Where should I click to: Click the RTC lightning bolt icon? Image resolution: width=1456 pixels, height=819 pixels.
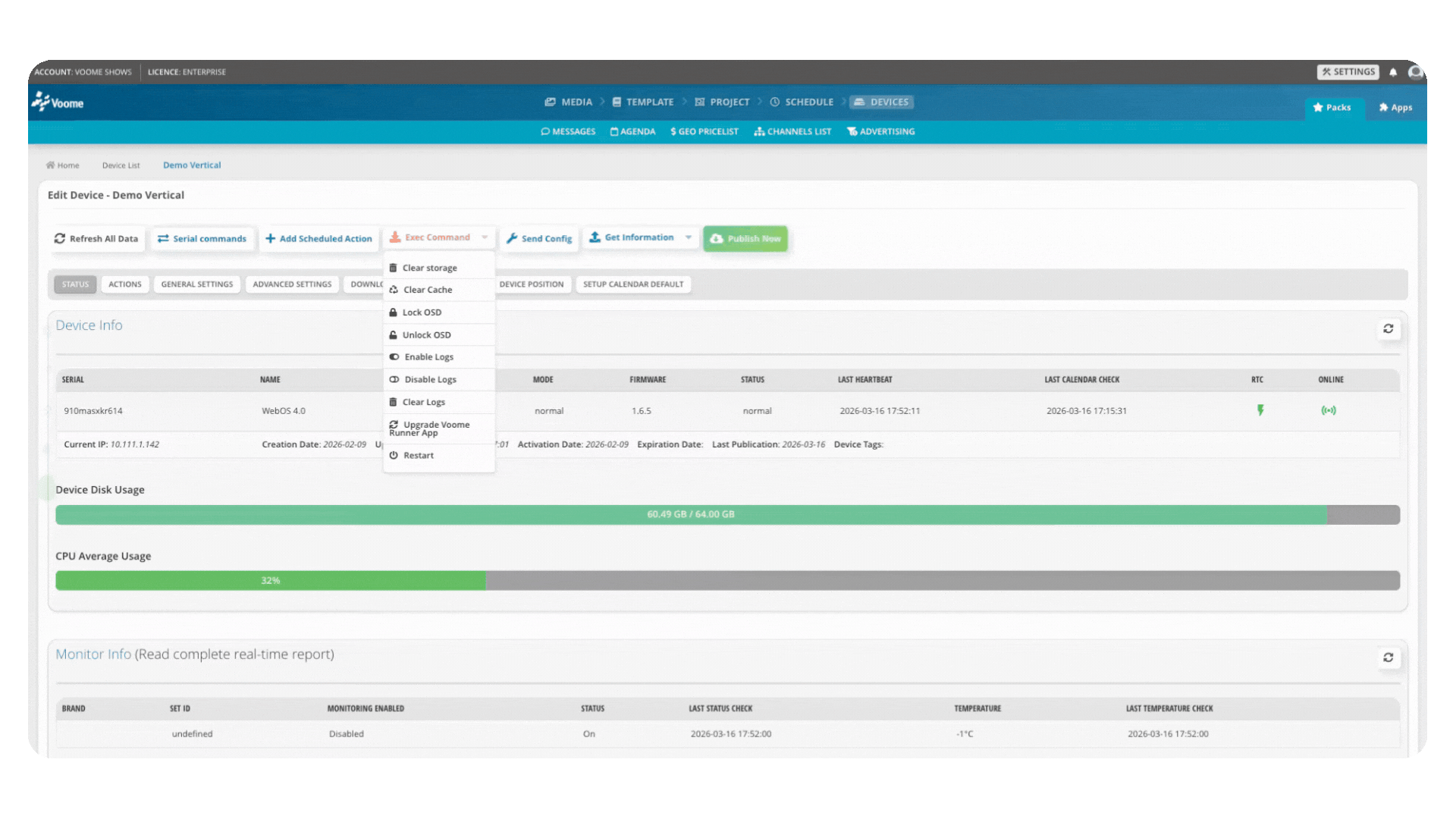1260,410
